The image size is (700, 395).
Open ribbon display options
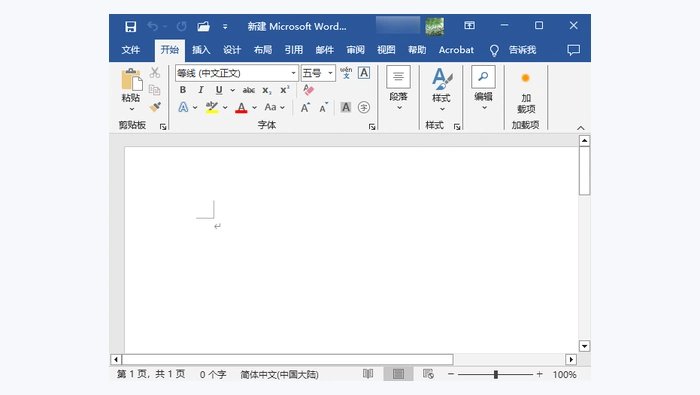tap(469, 25)
